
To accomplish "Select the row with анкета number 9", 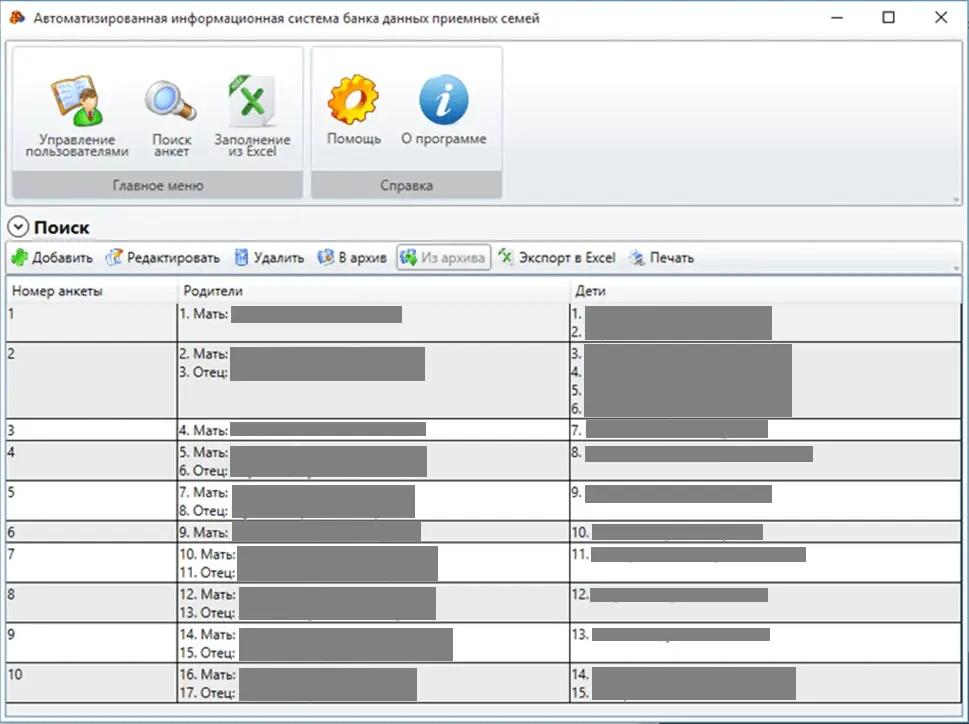I will 483,643.
